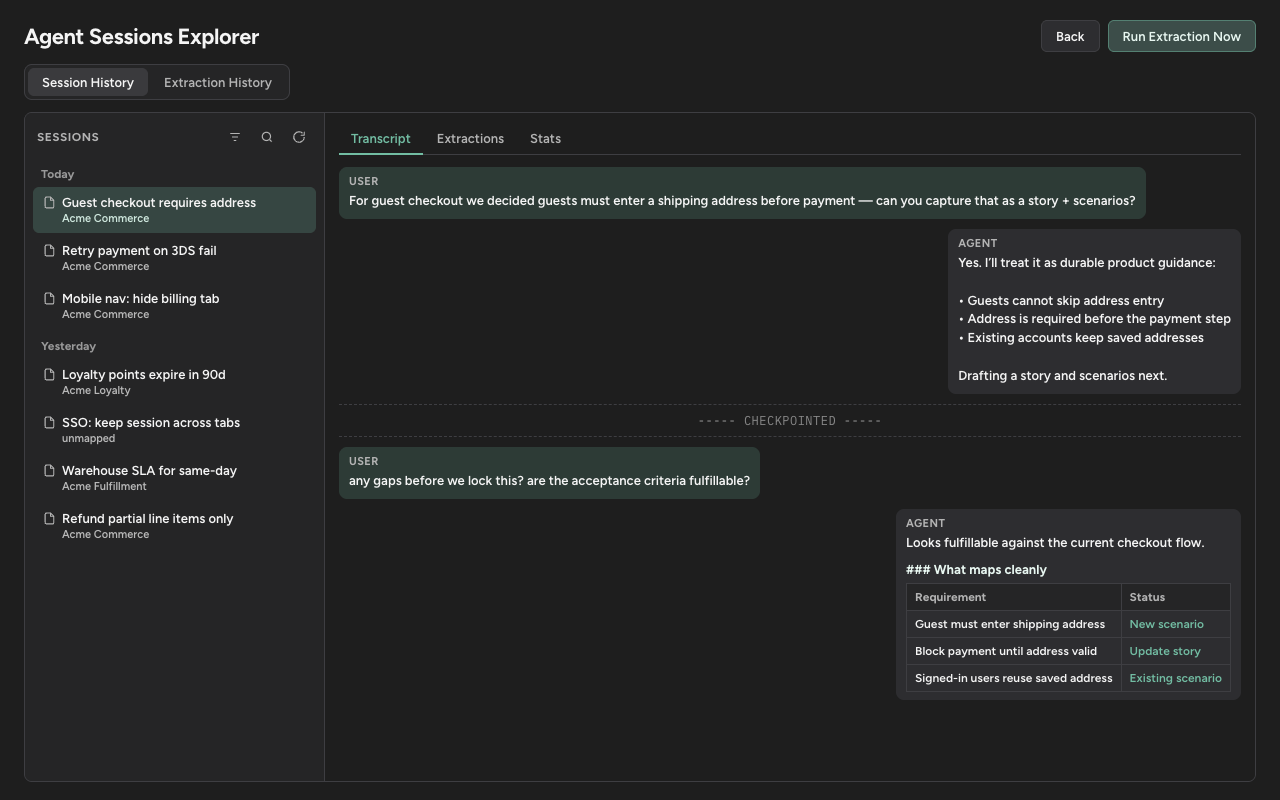Image resolution: width=1280 pixels, height=800 pixels.
Task: Click the SESSIONS panel heading
Action: (68, 137)
